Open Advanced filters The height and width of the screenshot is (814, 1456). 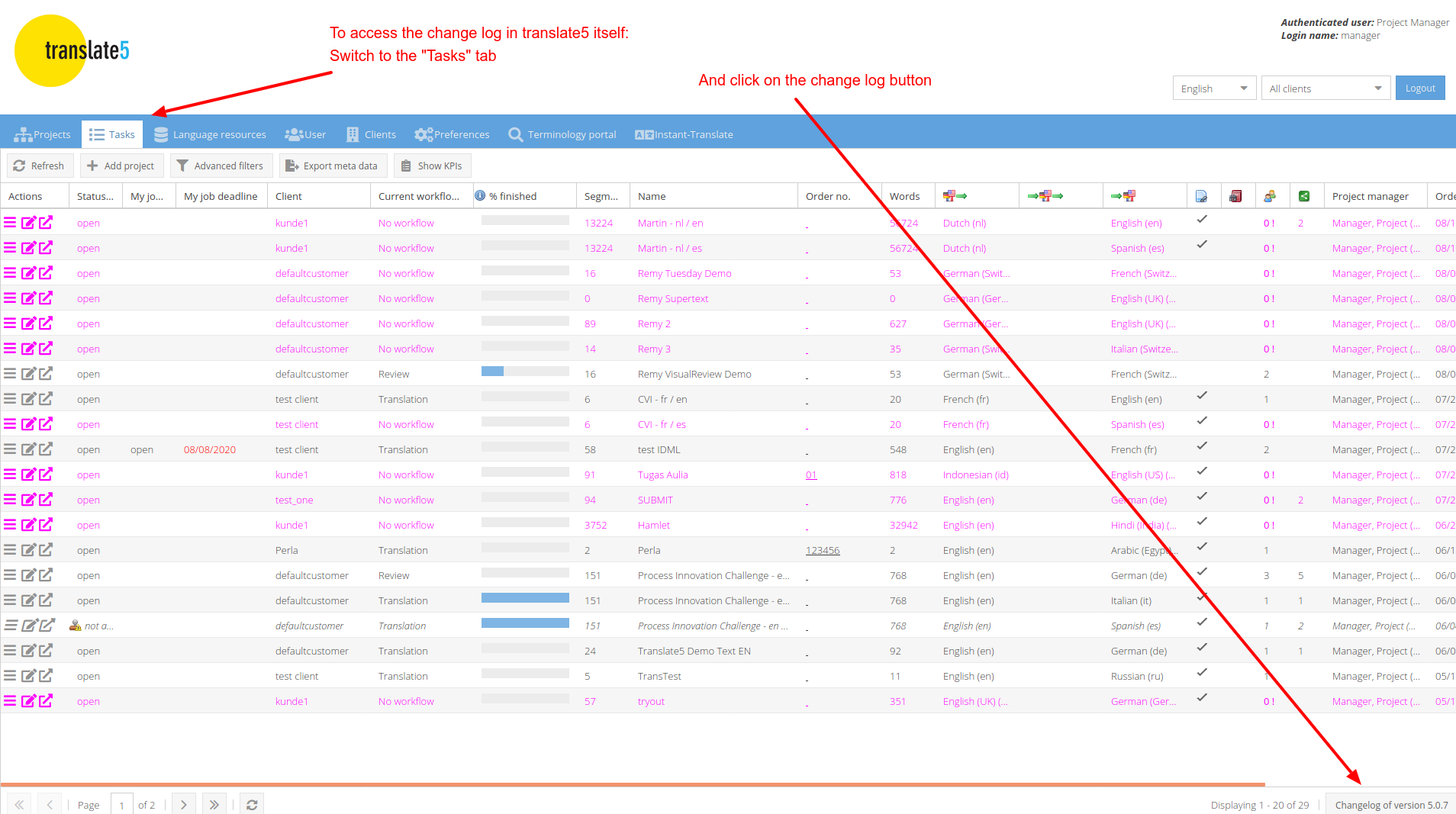coord(221,166)
